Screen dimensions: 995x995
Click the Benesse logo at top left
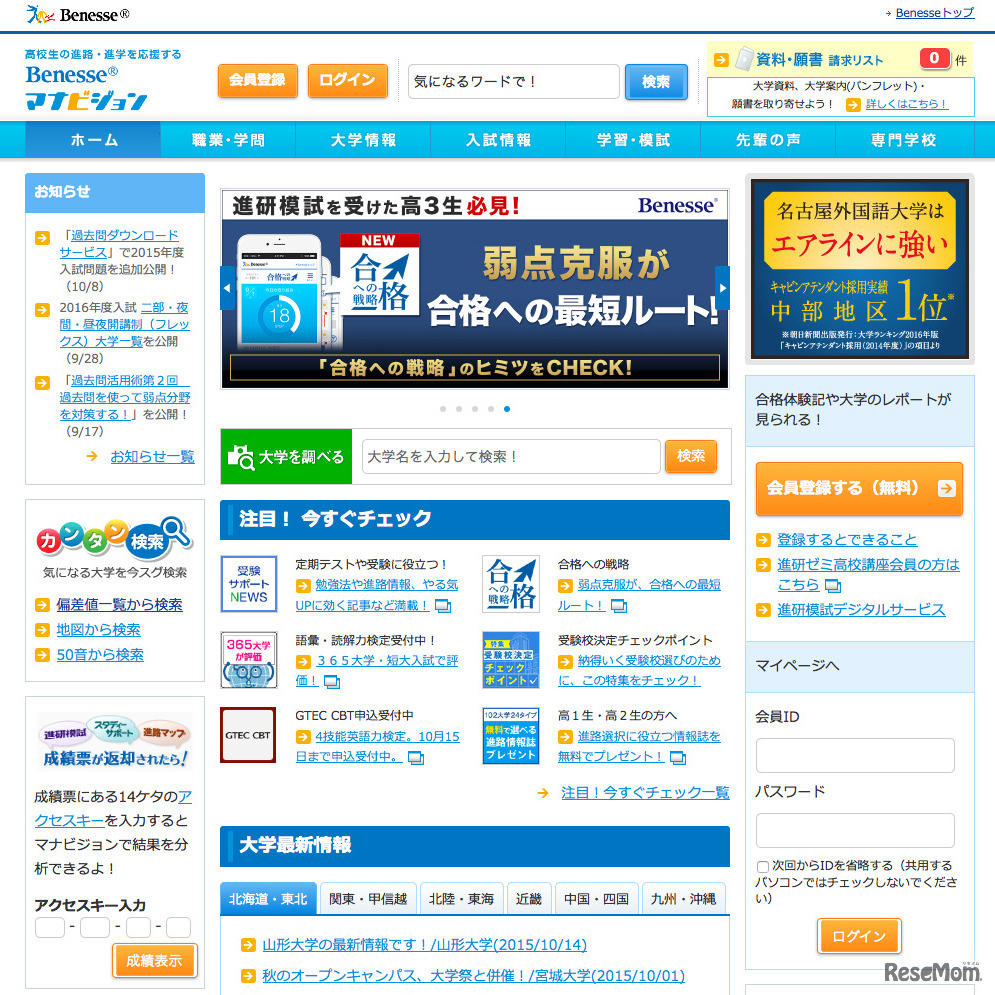tap(77, 14)
